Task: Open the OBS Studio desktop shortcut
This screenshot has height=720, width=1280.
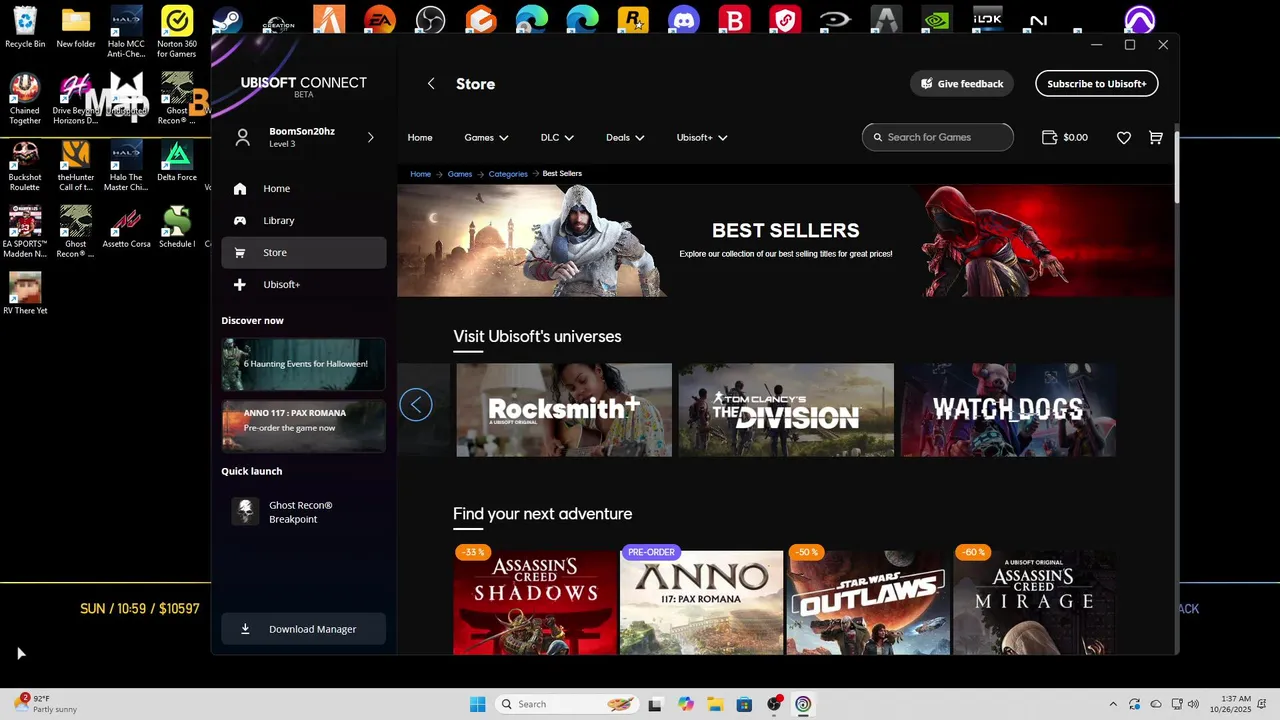Action: 430,19
